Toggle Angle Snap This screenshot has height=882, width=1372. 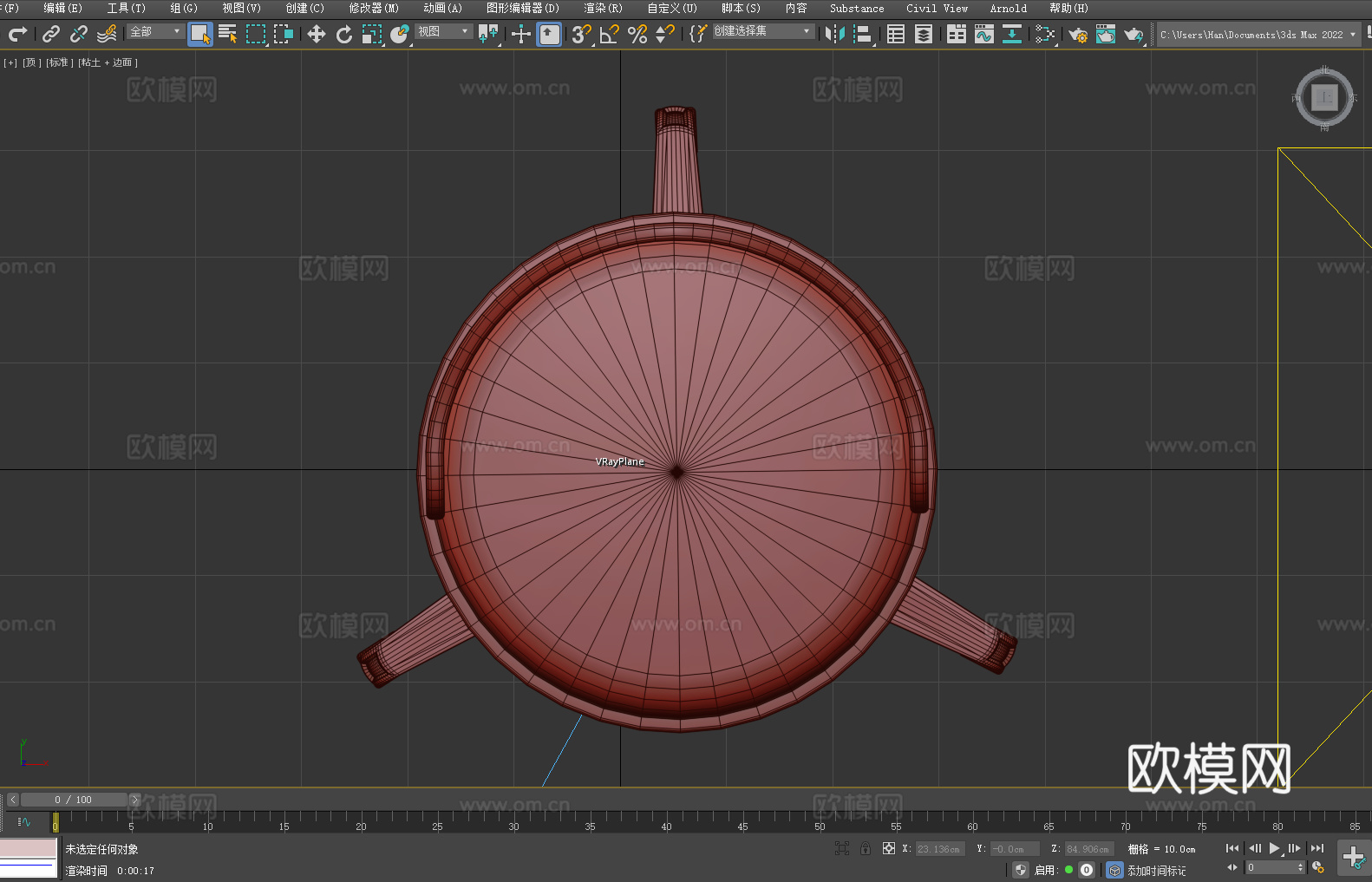pyautogui.click(x=610, y=34)
